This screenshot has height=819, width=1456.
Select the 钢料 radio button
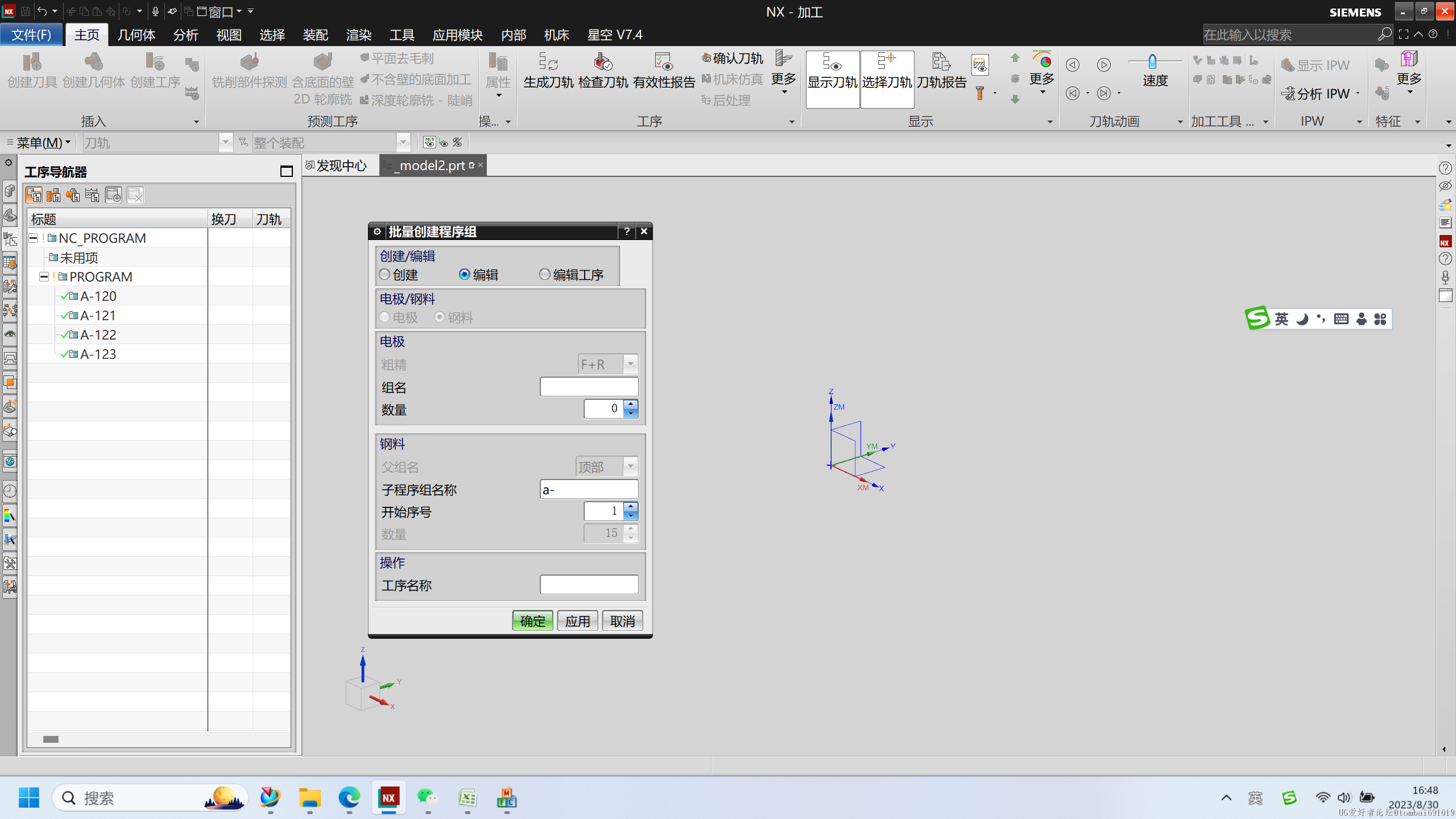(440, 317)
